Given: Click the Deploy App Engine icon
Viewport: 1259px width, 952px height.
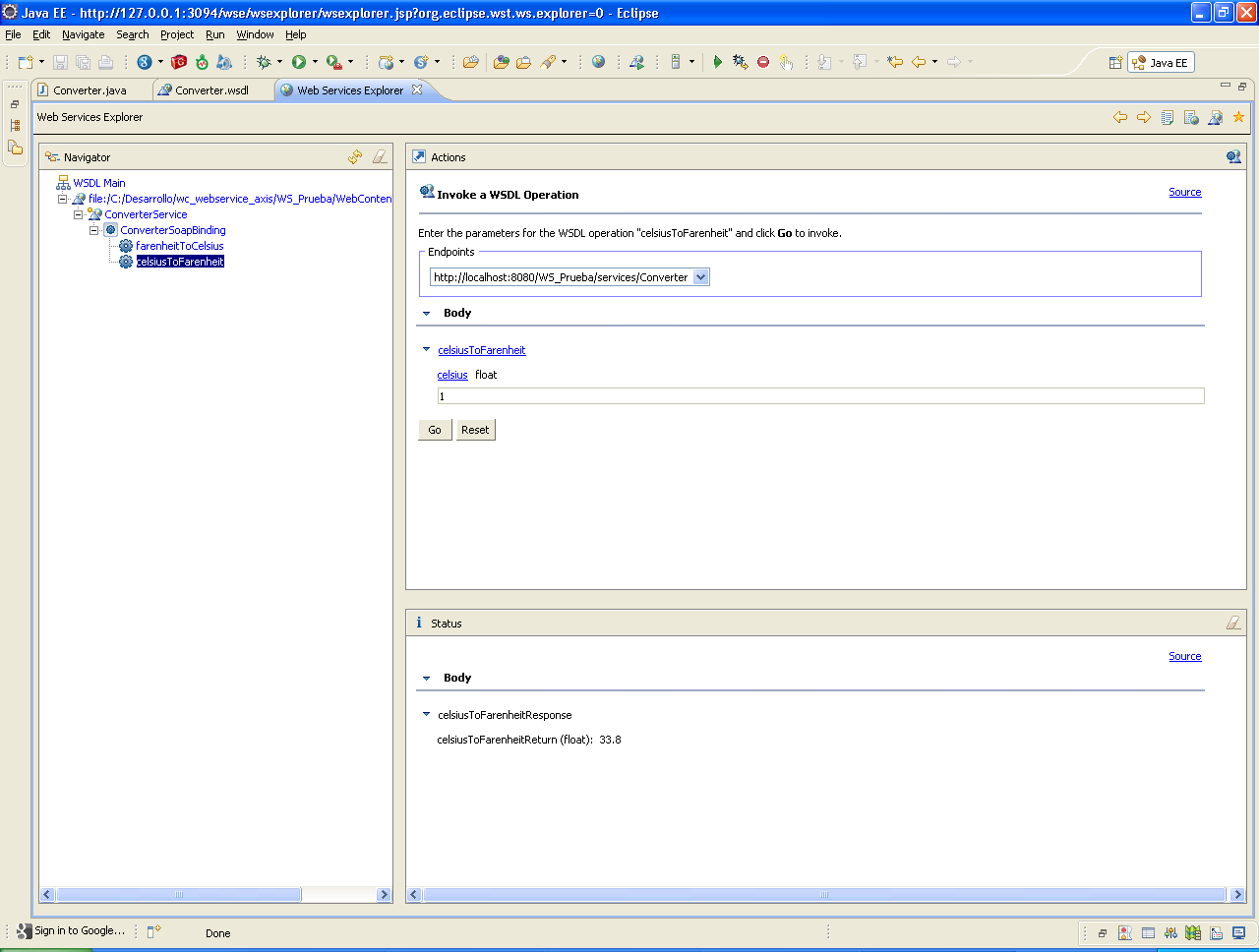Looking at the screenshot, I should point(224,62).
